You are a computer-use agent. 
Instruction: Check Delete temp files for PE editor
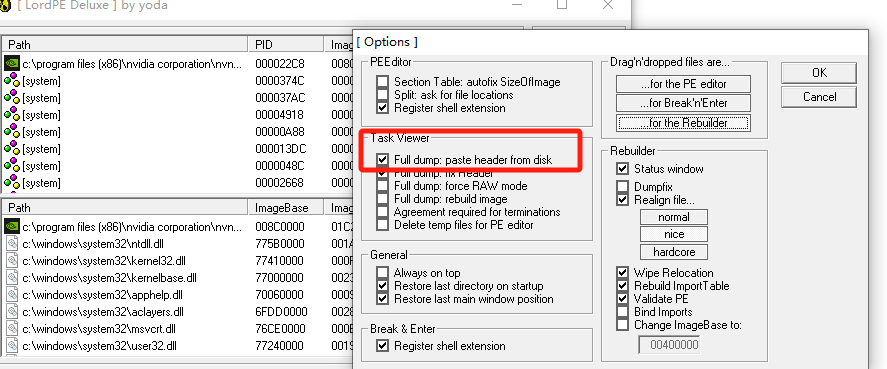tap(383, 225)
